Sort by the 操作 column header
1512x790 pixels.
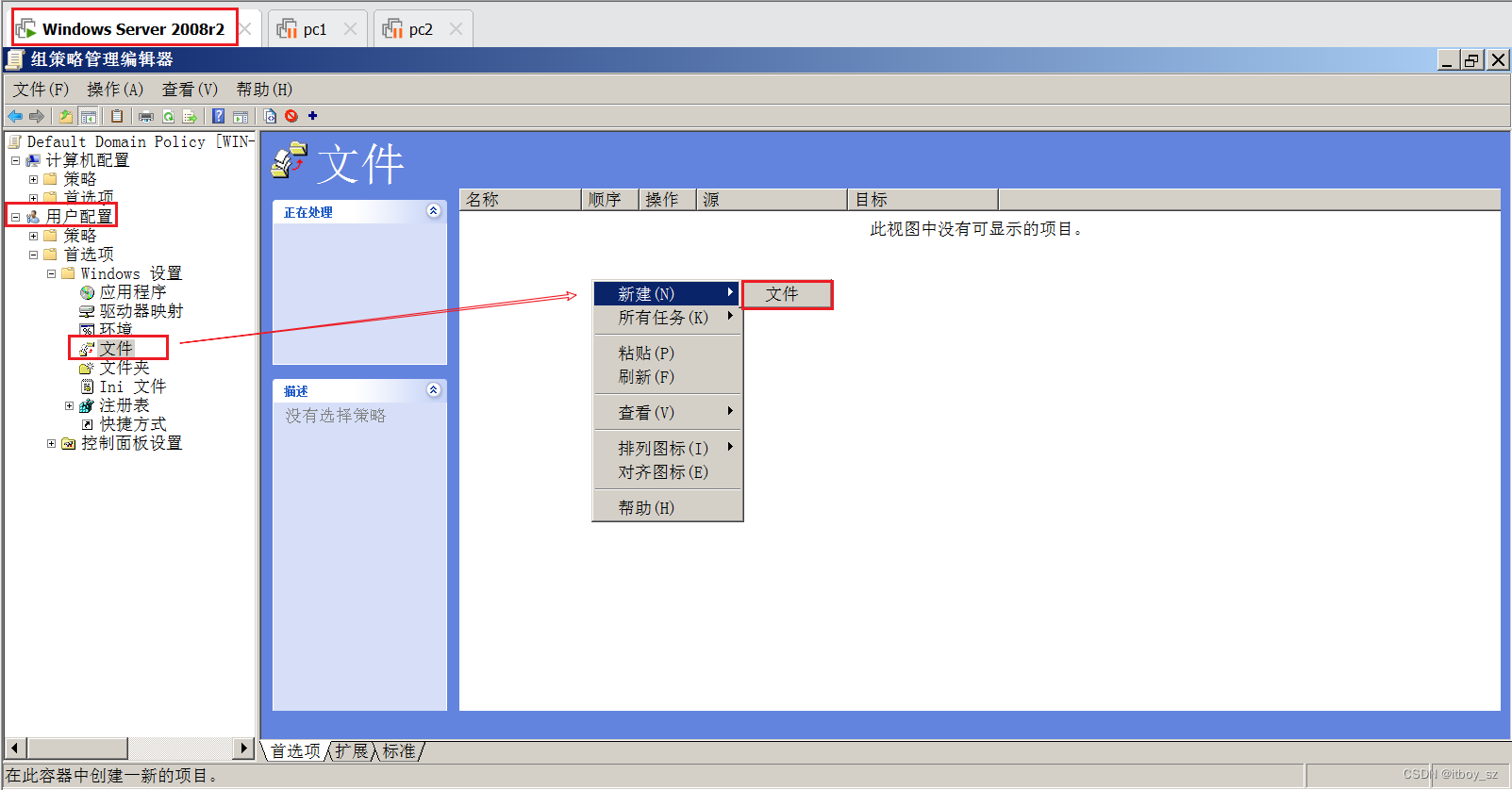[x=668, y=200]
